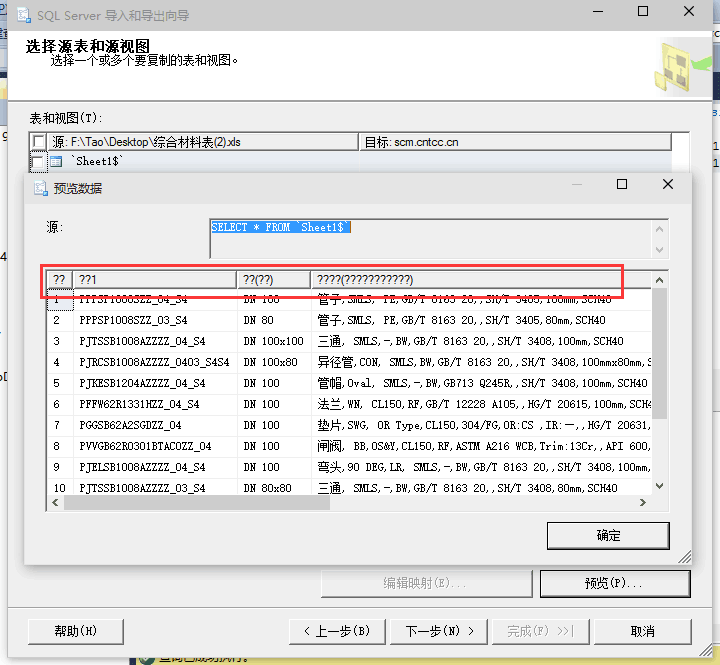Click the SQL Server wizard title icon
The image size is (720, 665).
[24, 15]
